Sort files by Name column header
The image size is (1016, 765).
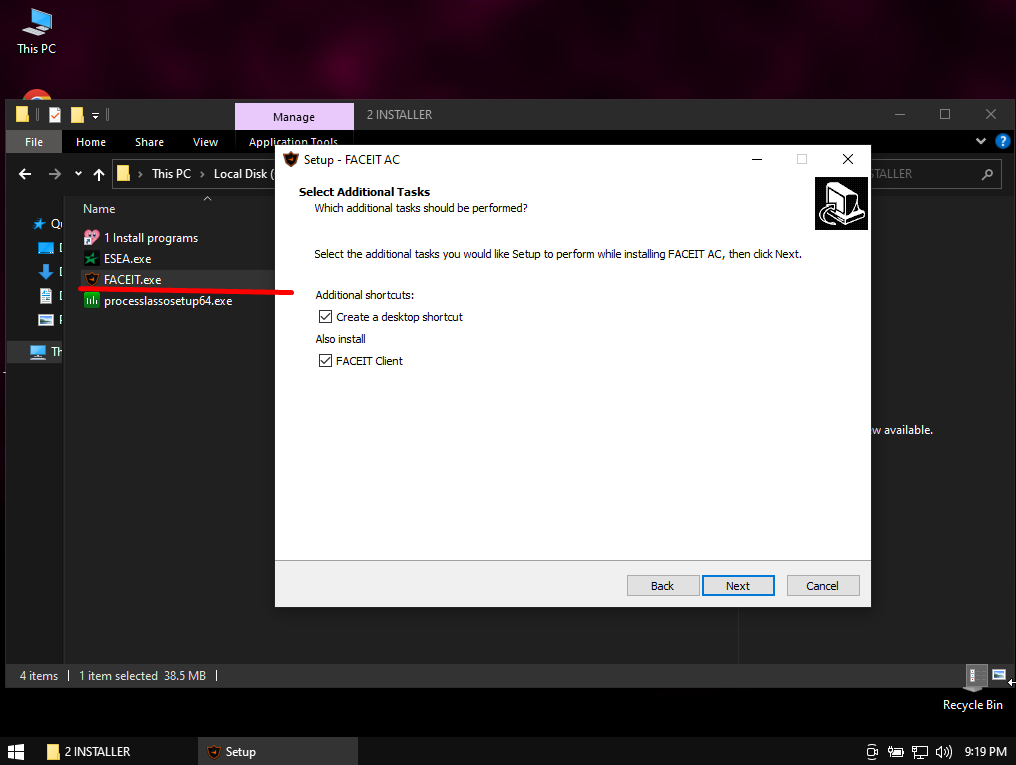(99, 209)
